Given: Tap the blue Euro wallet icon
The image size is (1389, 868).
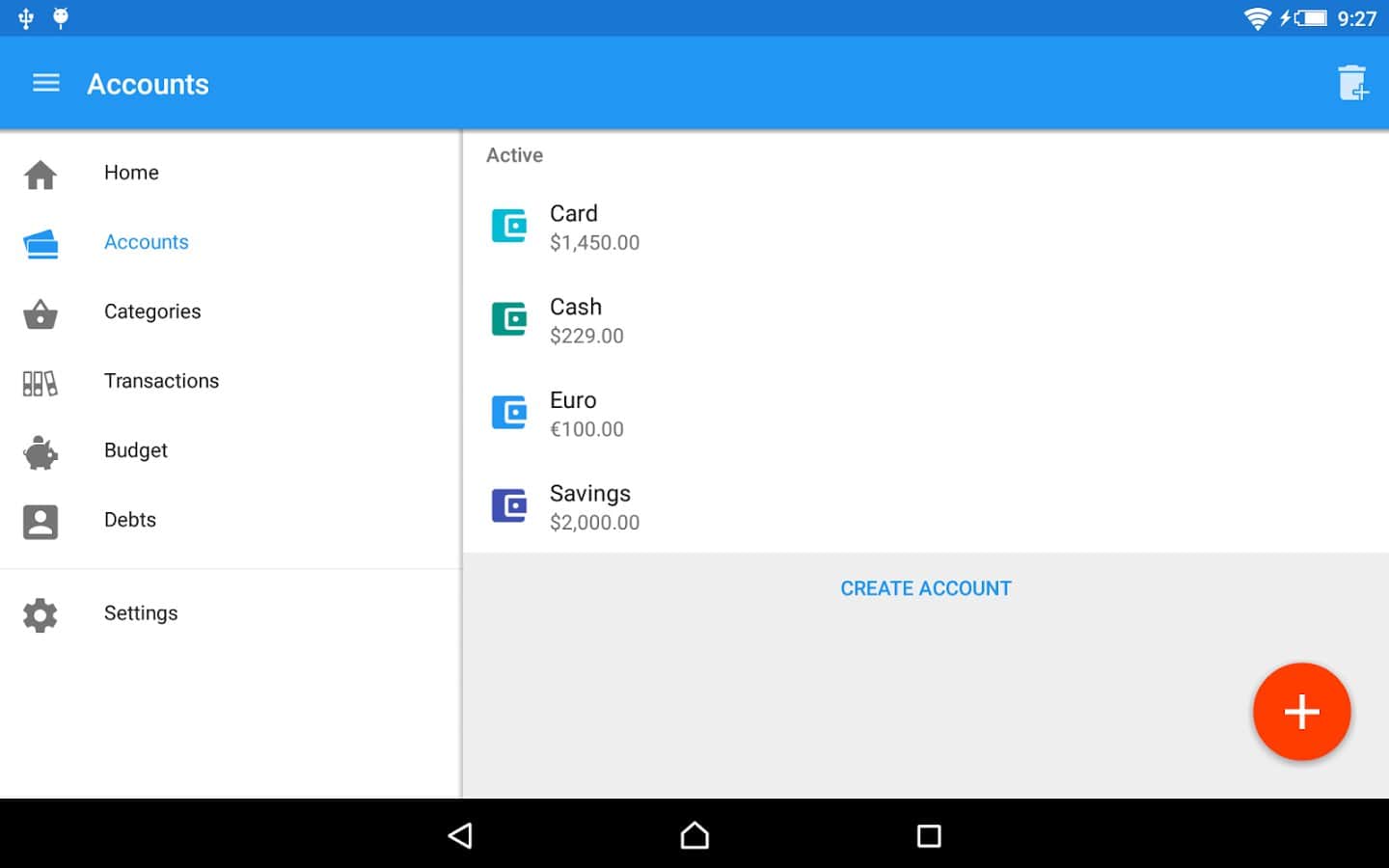Looking at the screenshot, I should pos(509,413).
